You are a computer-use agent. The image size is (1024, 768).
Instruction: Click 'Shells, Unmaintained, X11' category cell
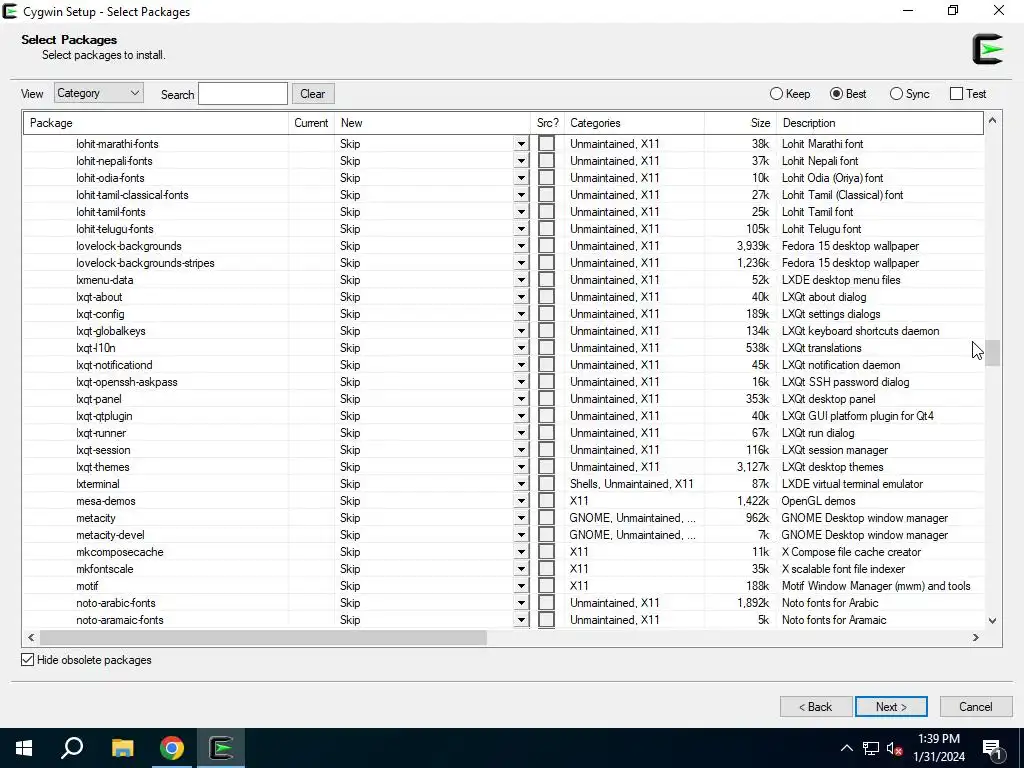631,484
